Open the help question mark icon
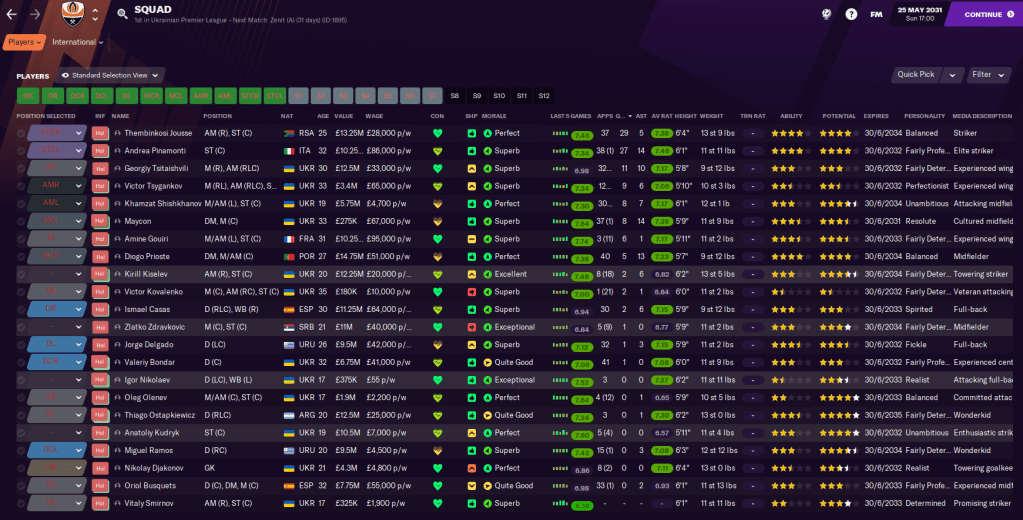1023x520 pixels. coord(851,14)
